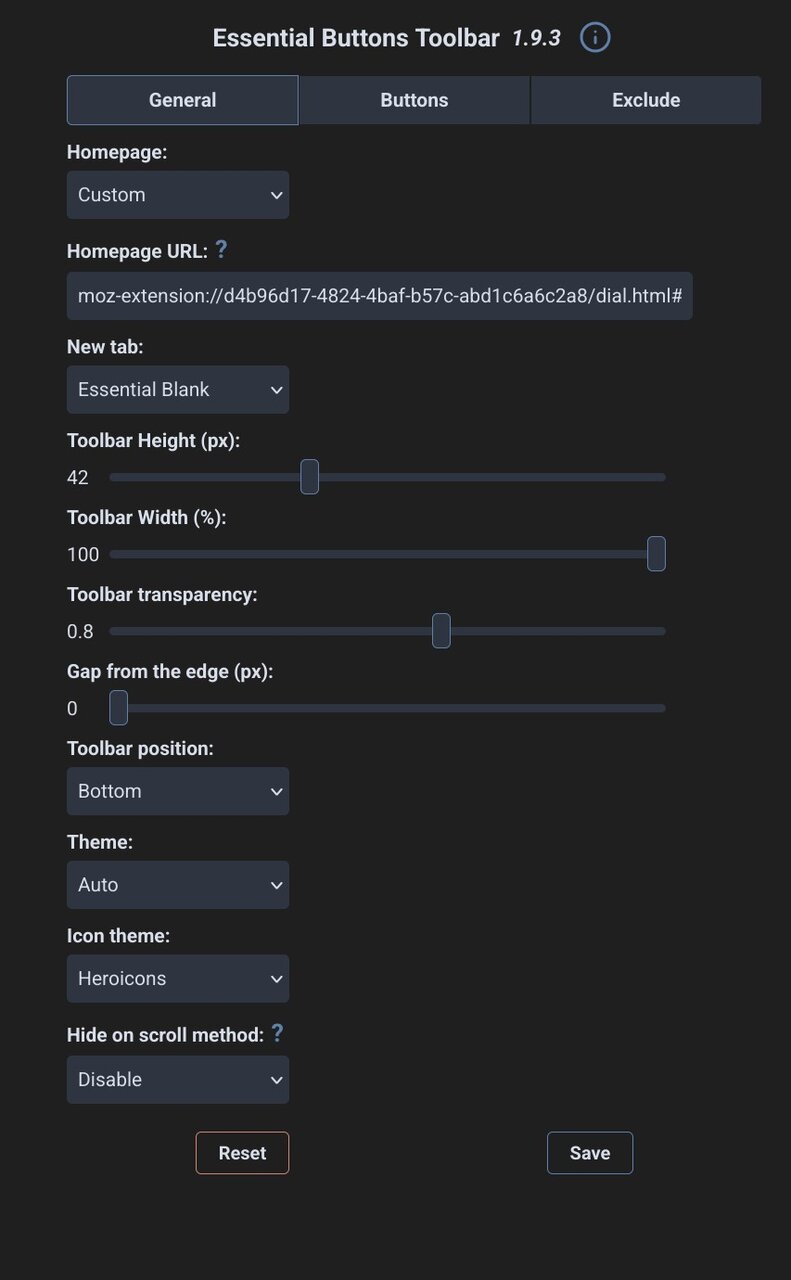791x1280 pixels.
Task: Click the Hide on scroll help icon
Action: pos(278,1033)
